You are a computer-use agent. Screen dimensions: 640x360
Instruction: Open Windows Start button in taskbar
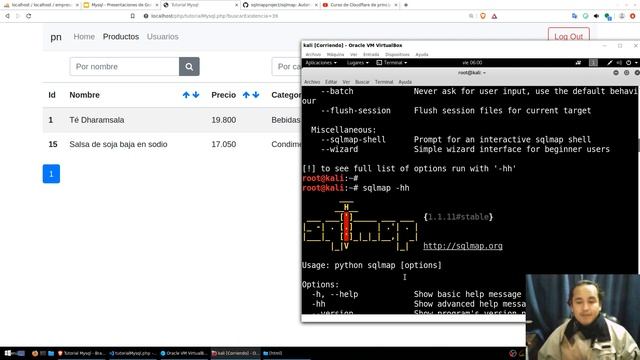click(x=8, y=353)
